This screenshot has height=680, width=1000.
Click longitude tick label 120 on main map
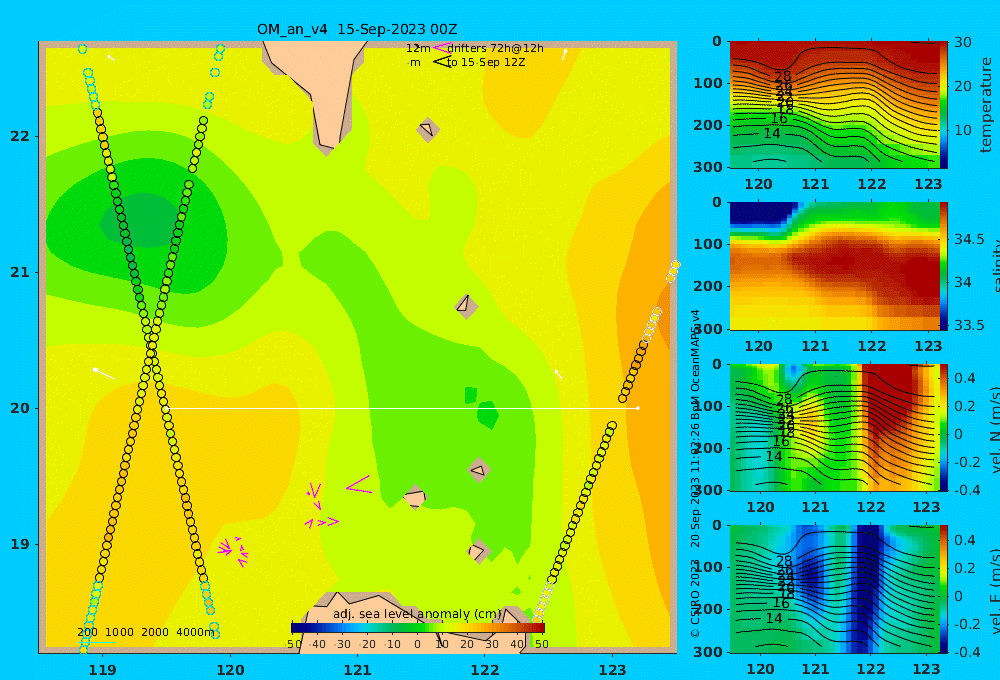point(230,670)
